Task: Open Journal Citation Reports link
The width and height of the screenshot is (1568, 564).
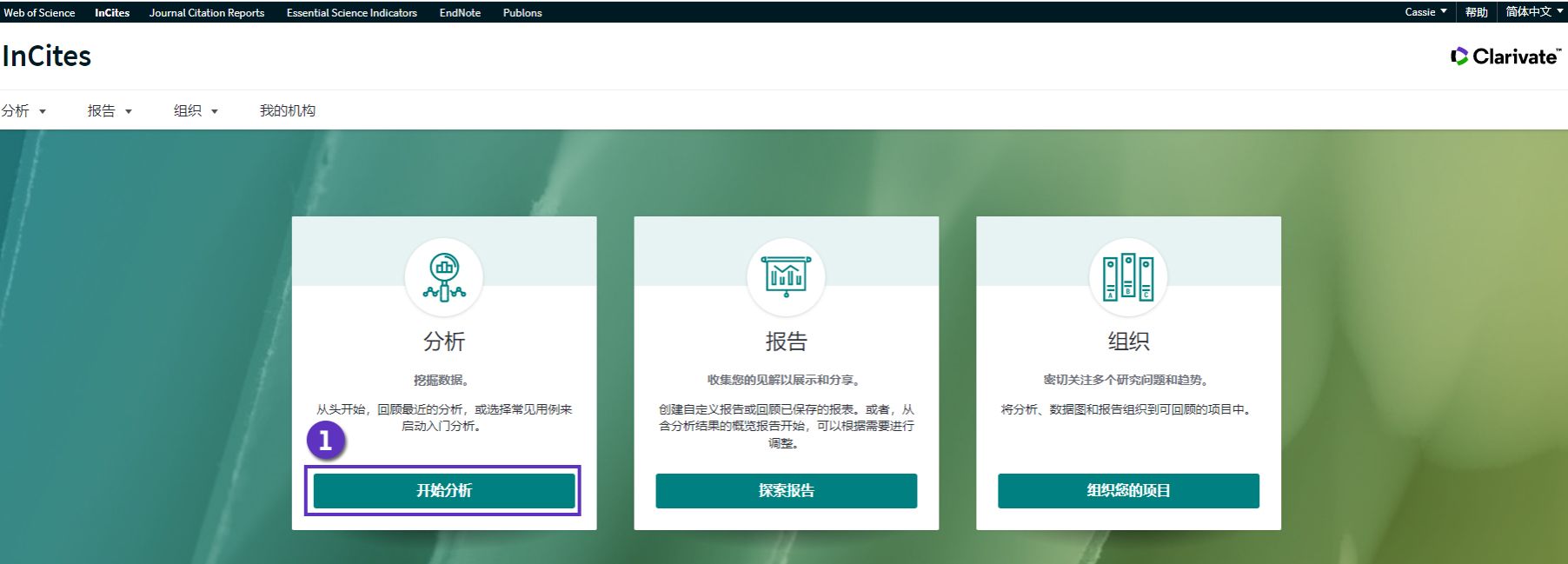Action: point(207,13)
